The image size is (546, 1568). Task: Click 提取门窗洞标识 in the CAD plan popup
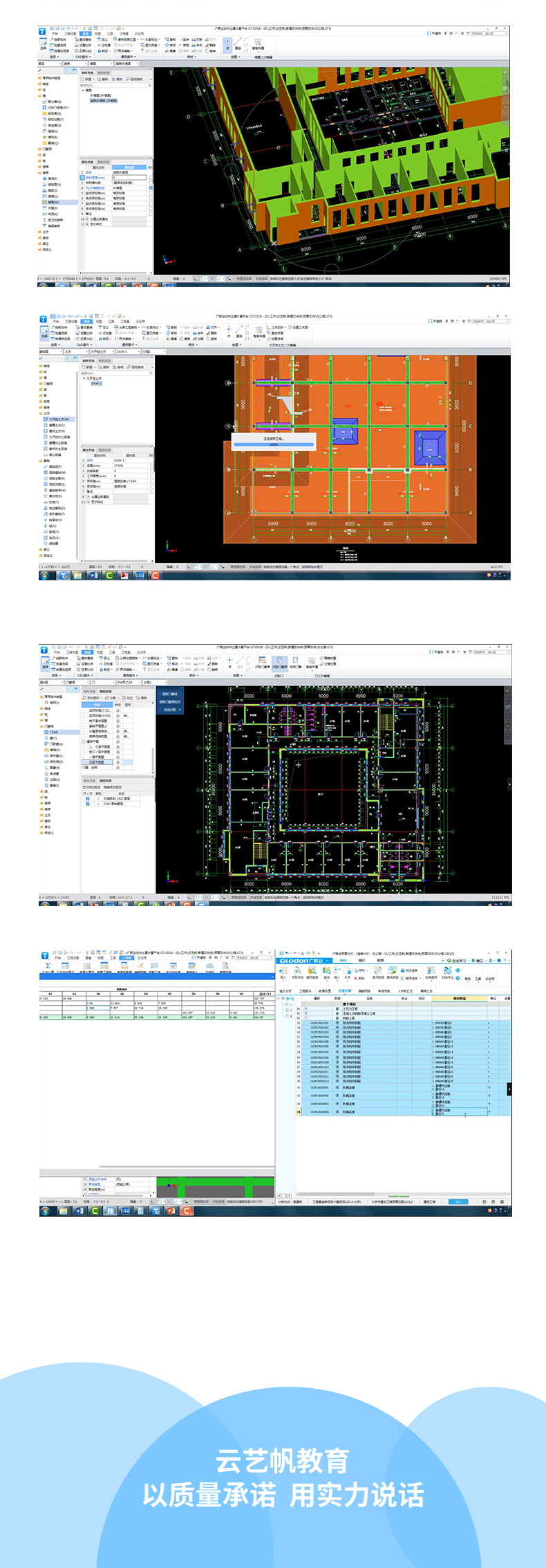click(x=170, y=701)
